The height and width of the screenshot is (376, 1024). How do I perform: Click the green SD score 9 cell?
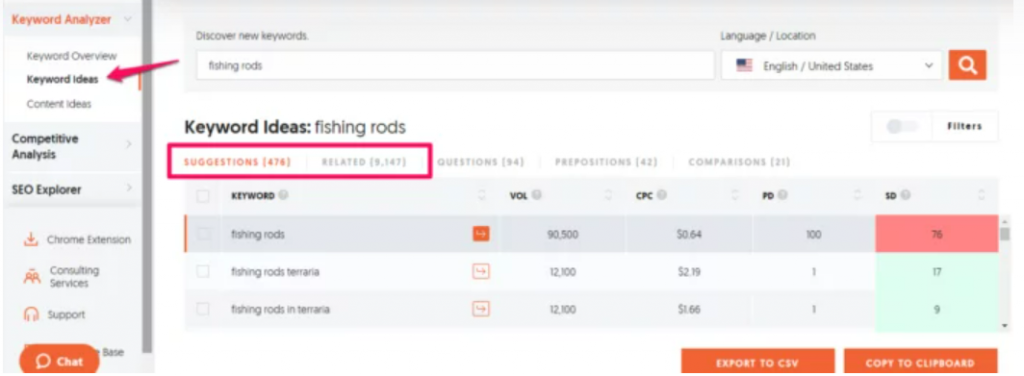[936, 309]
